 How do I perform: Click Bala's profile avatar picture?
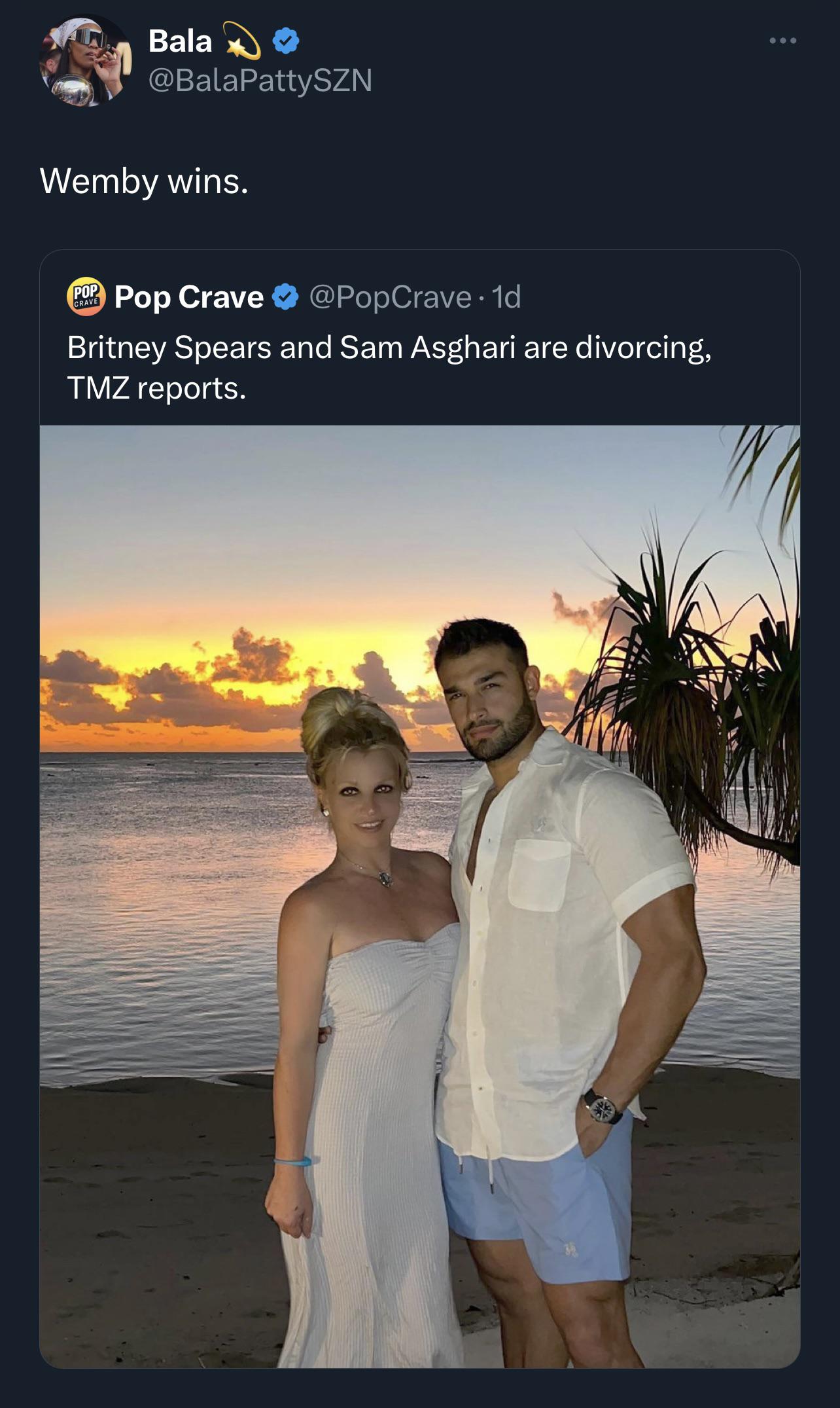coord(86,61)
